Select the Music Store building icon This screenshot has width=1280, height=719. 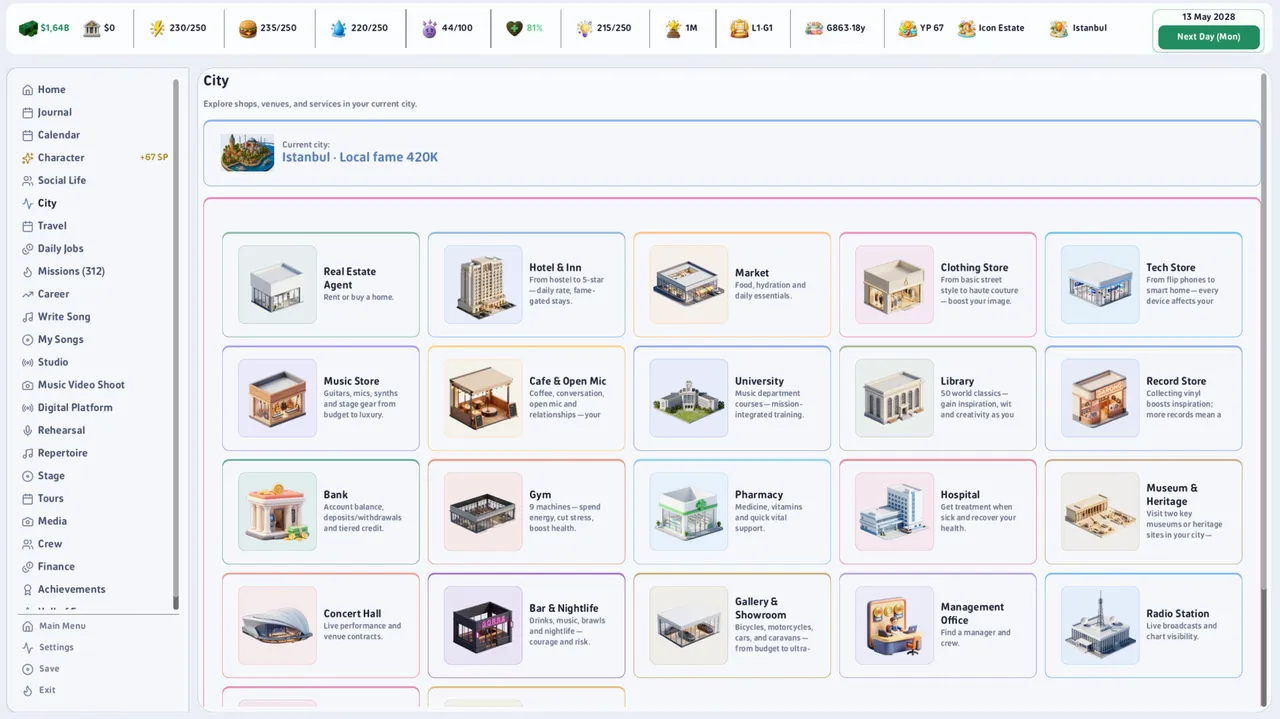click(x=277, y=398)
